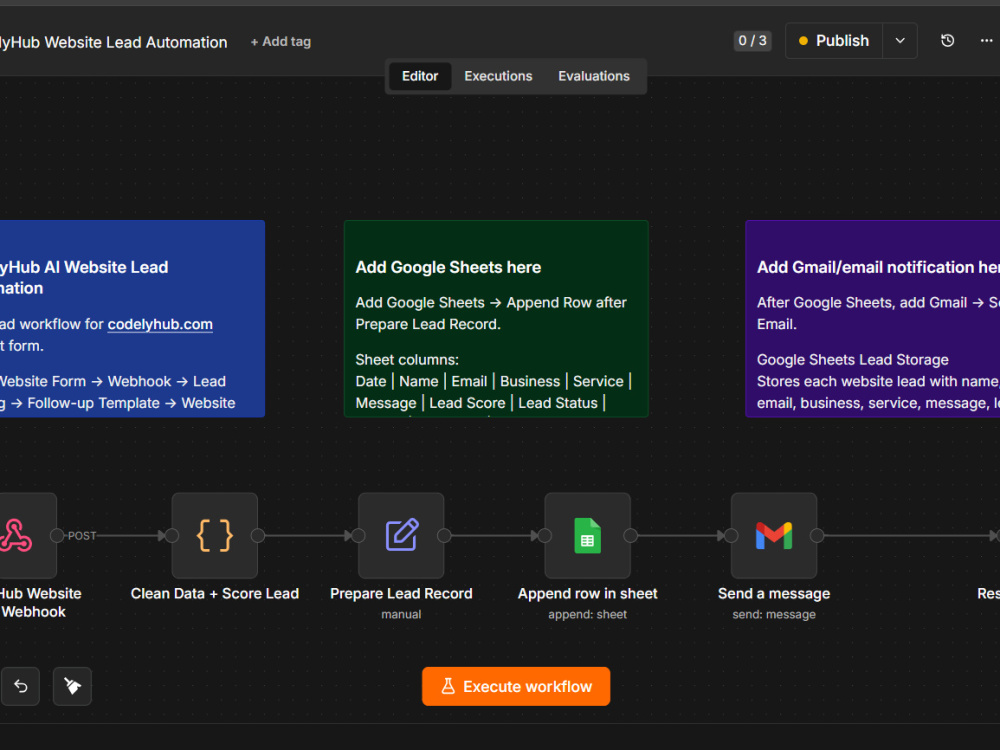Switch to the Evaluations tab
This screenshot has height=750, width=1000.
(594, 76)
